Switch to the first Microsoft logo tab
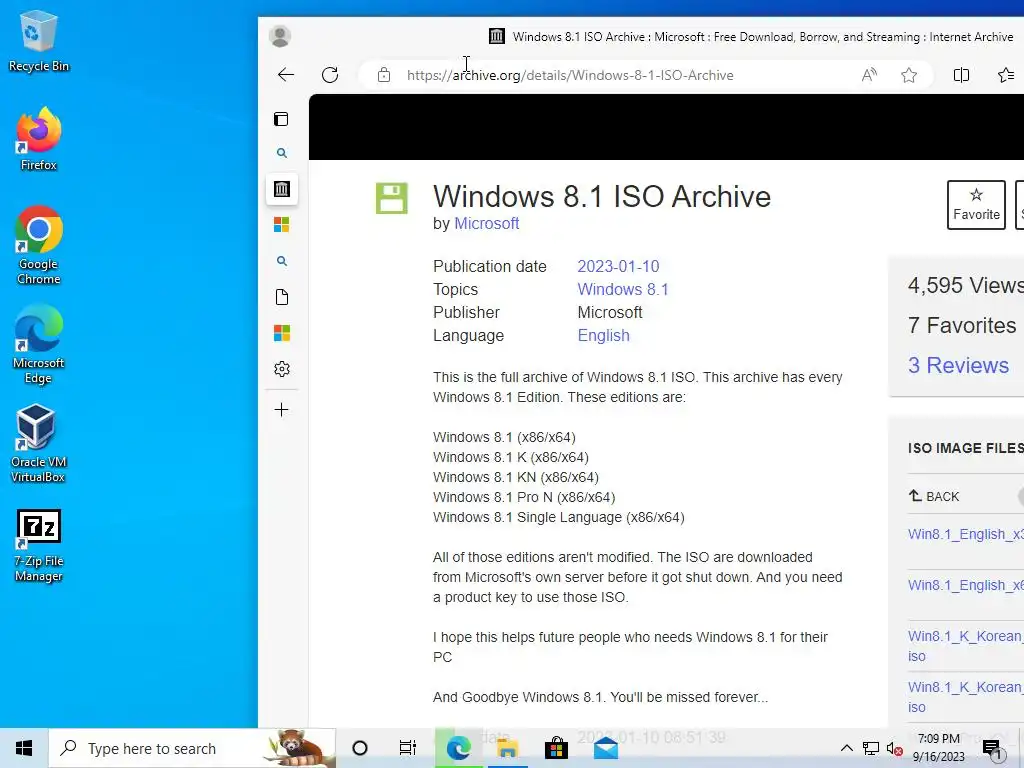Image resolution: width=1024 pixels, height=768 pixels. click(281, 225)
